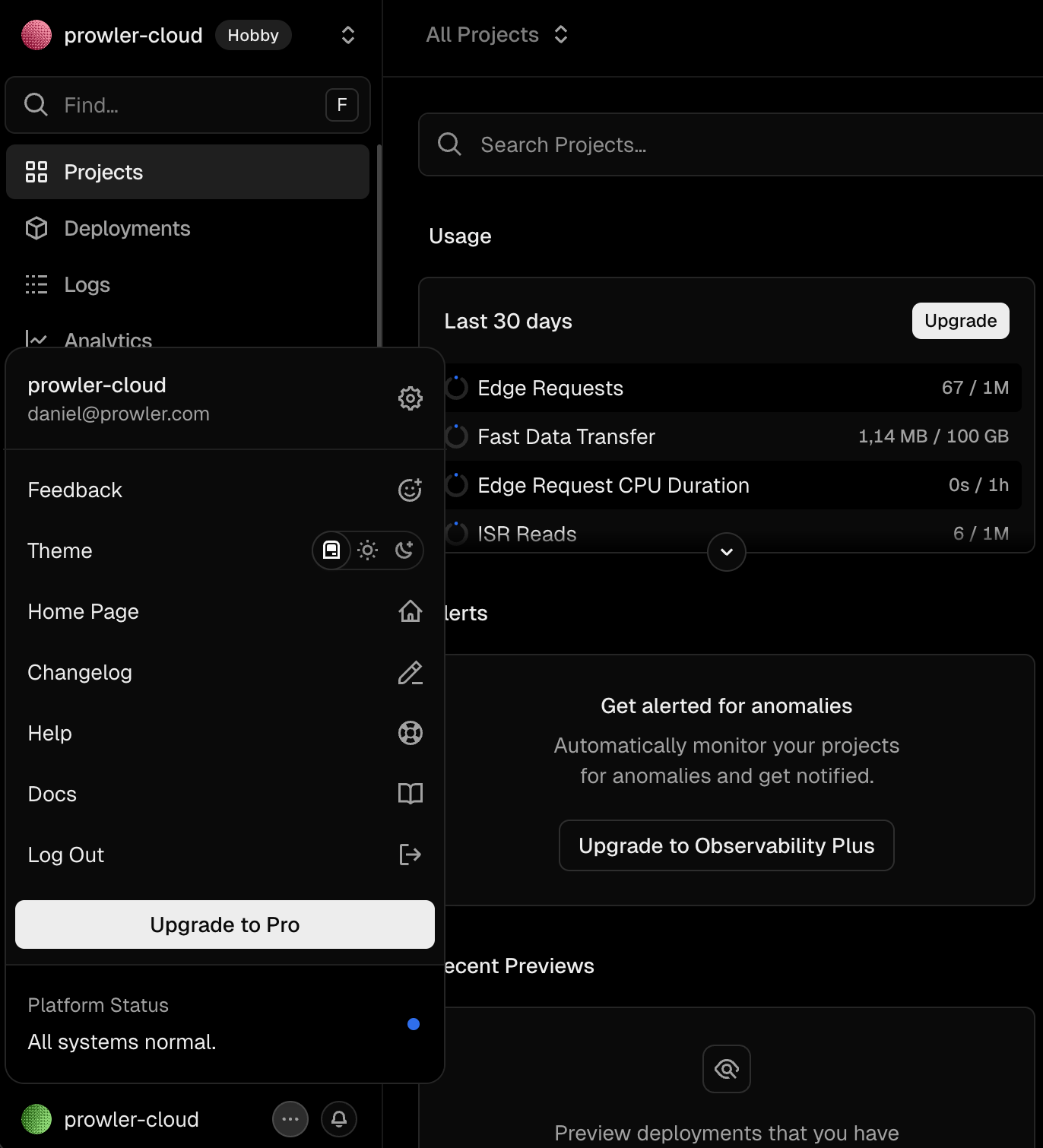This screenshot has height=1148, width=1043.
Task: Click the Help lifebuoy icon
Action: (411, 733)
